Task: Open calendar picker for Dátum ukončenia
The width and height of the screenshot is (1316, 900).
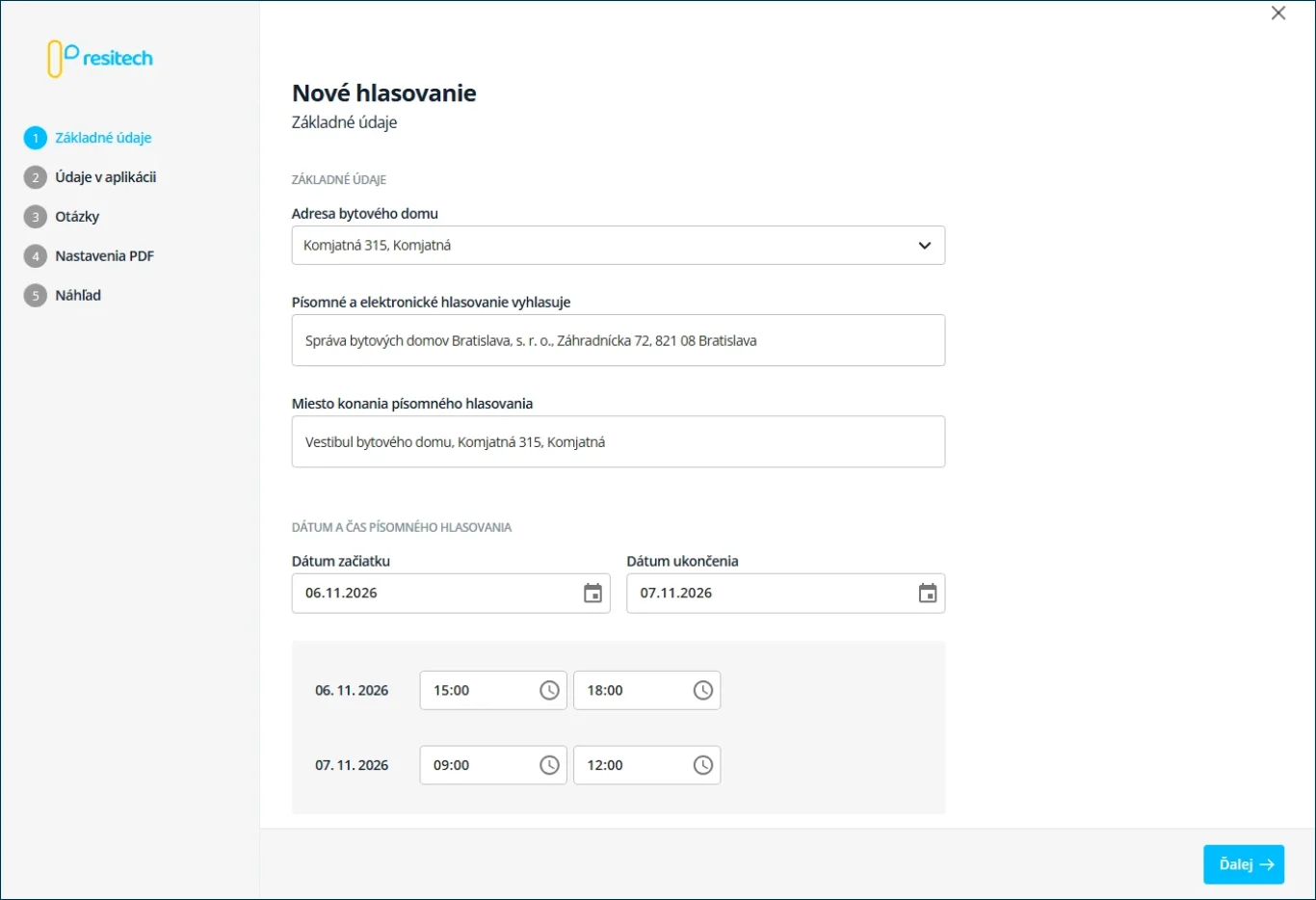Action: click(x=928, y=594)
